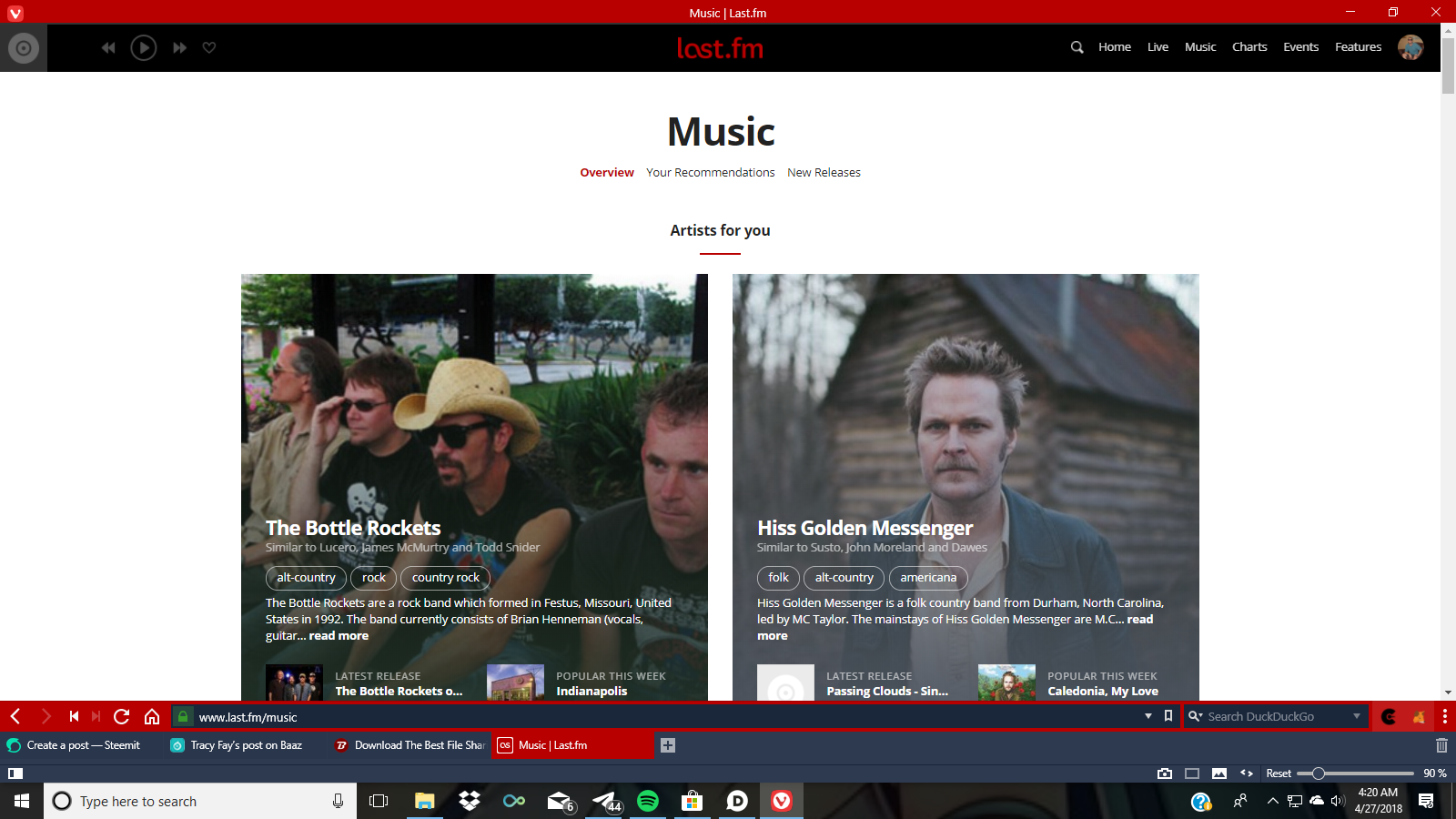The width and height of the screenshot is (1456, 819).
Task: Click the browser forward arrow
Action: pyautogui.click(x=46, y=717)
